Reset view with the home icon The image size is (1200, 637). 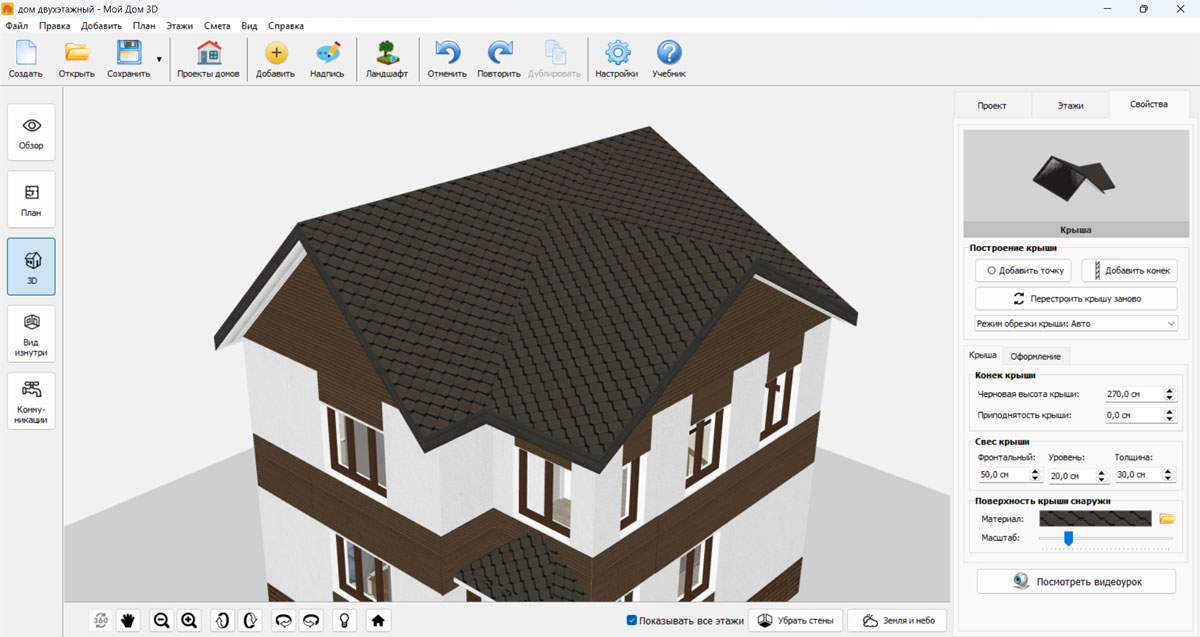click(378, 621)
